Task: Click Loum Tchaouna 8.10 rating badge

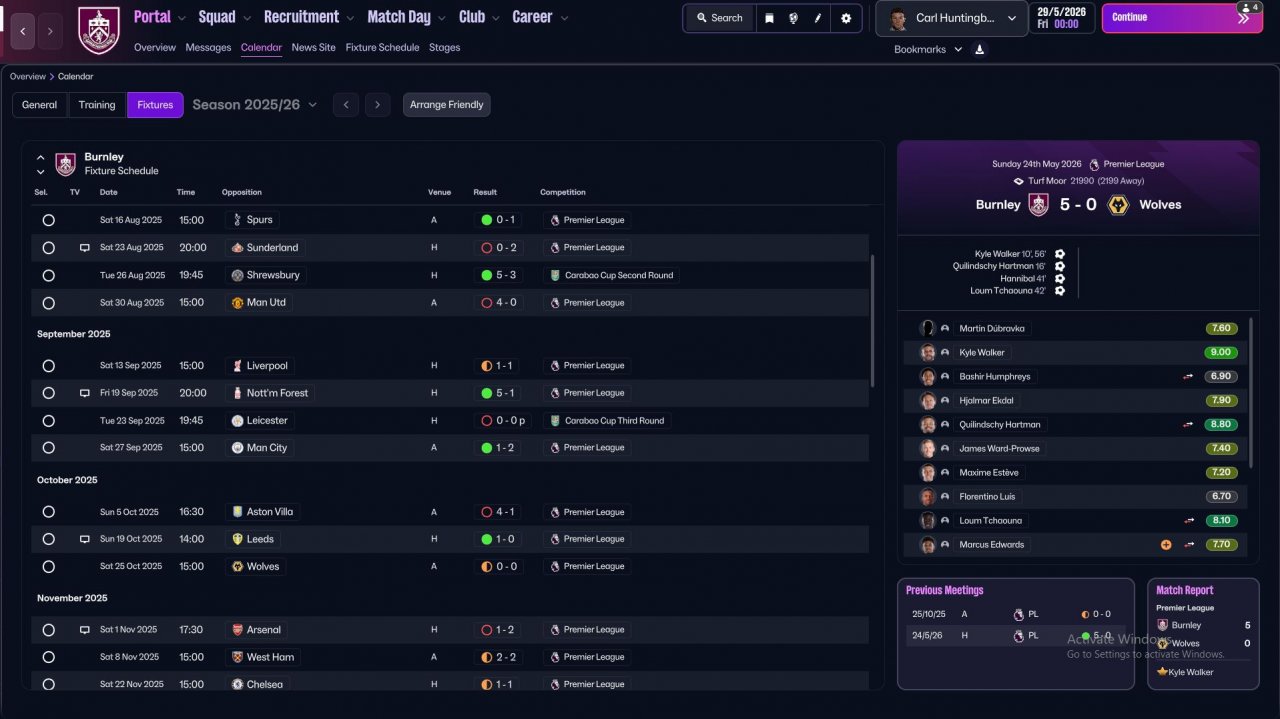Action: coord(1221,521)
